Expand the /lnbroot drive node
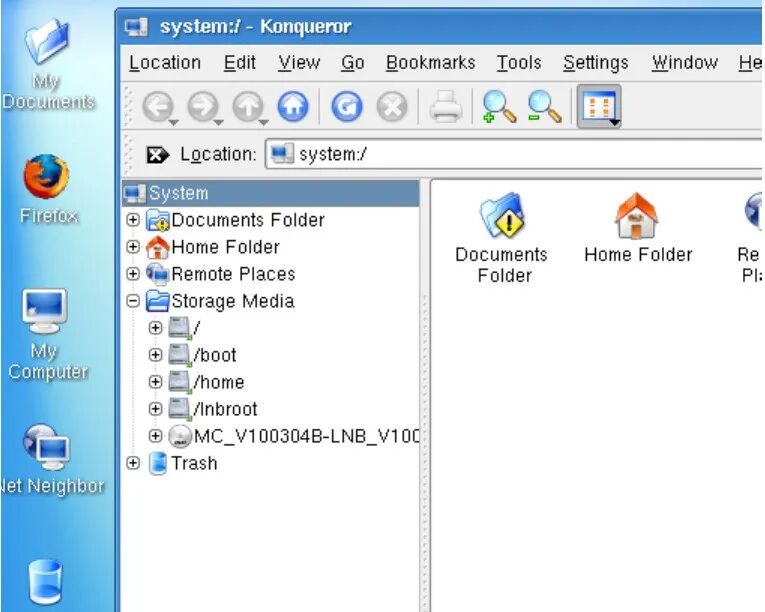The width and height of the screenshot is (765, 612). tap(155, 408)
